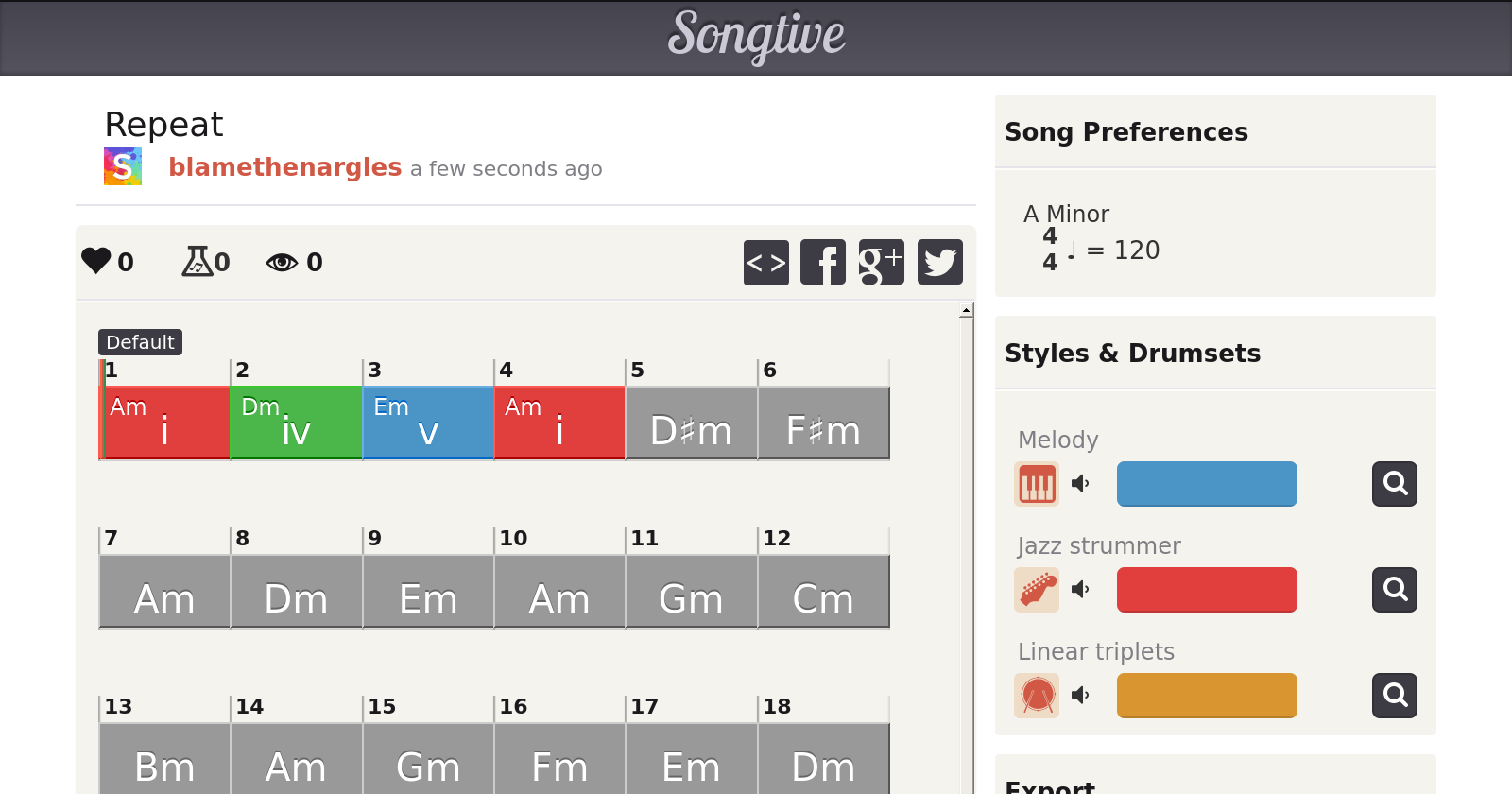Open search for Linear triplets drumset
1512x794 pixels.
tap(1395, 696)
